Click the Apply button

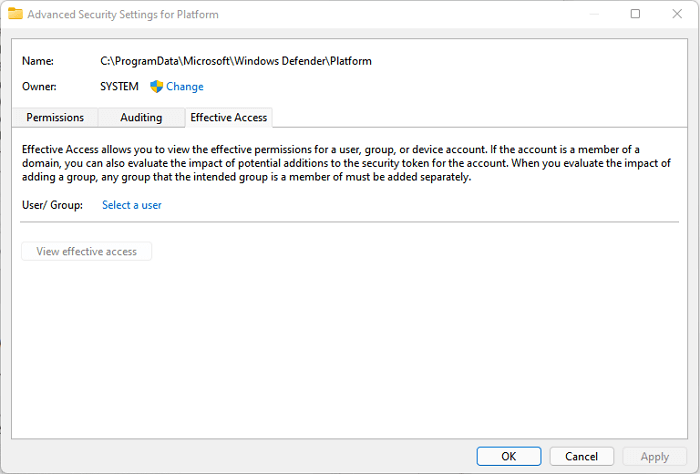click(x=654, y=456)
